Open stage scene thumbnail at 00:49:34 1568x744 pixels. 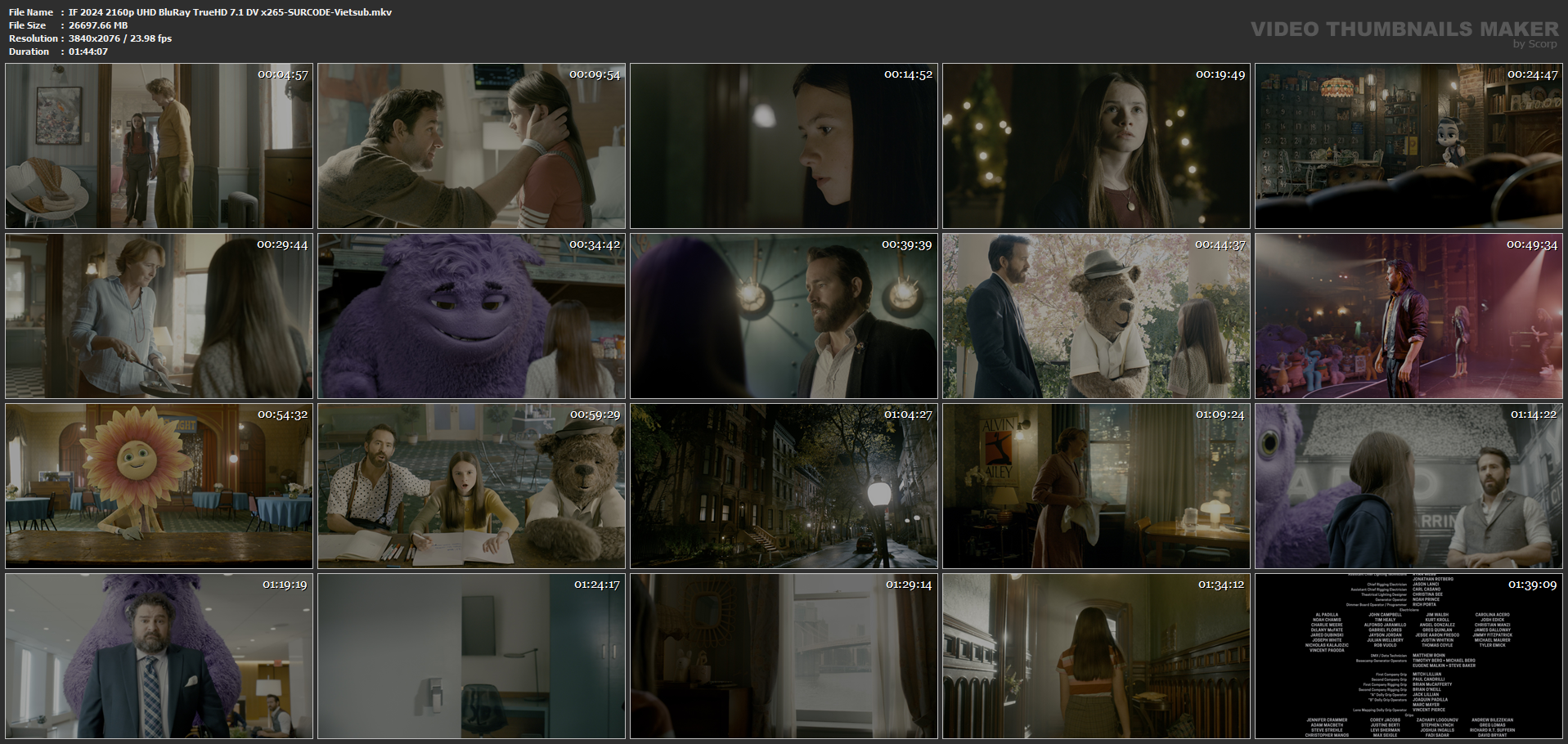tap(1409, 316)
